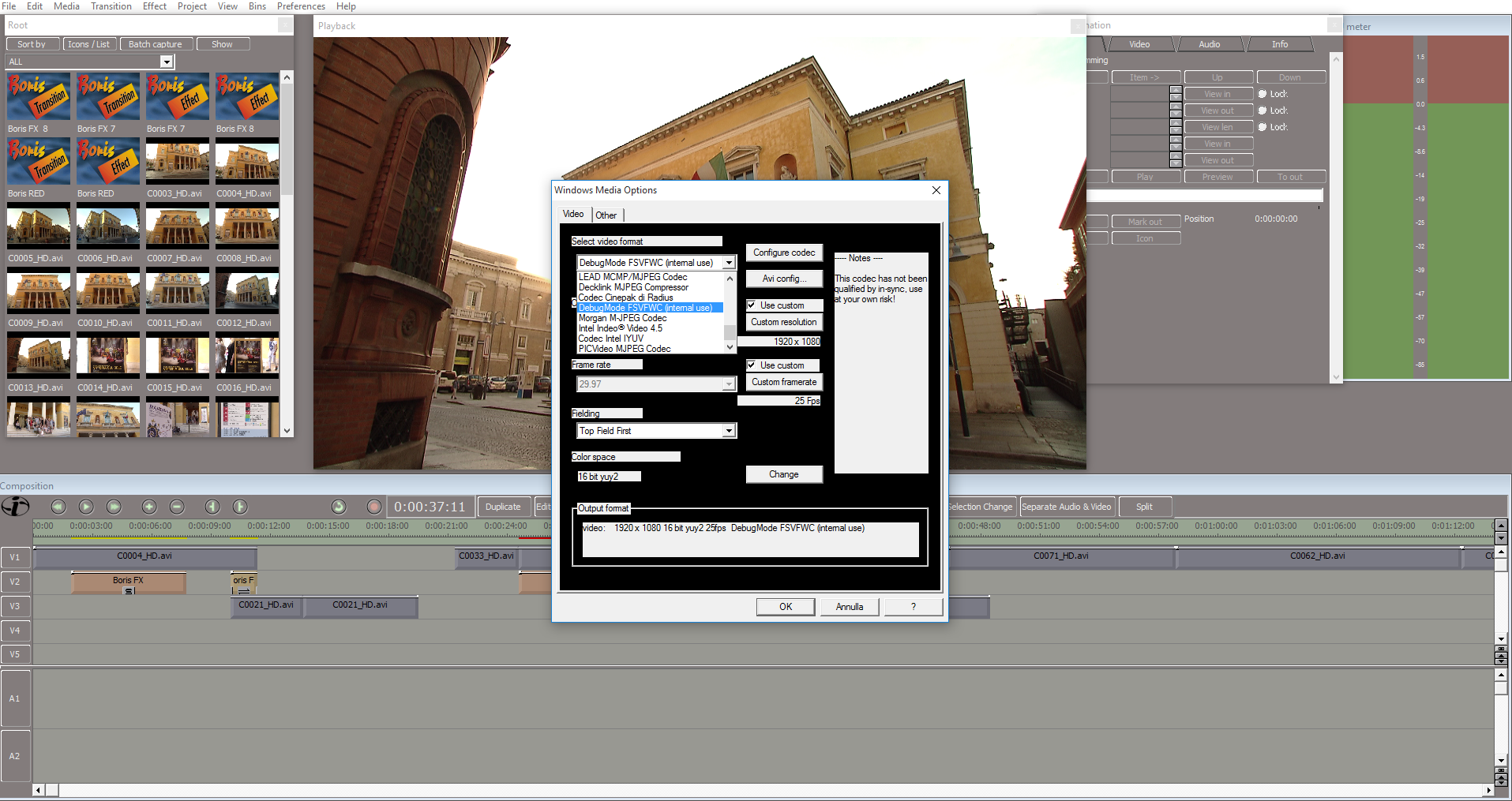Choose Morgan M-JPEG Codec from the list

622,318
